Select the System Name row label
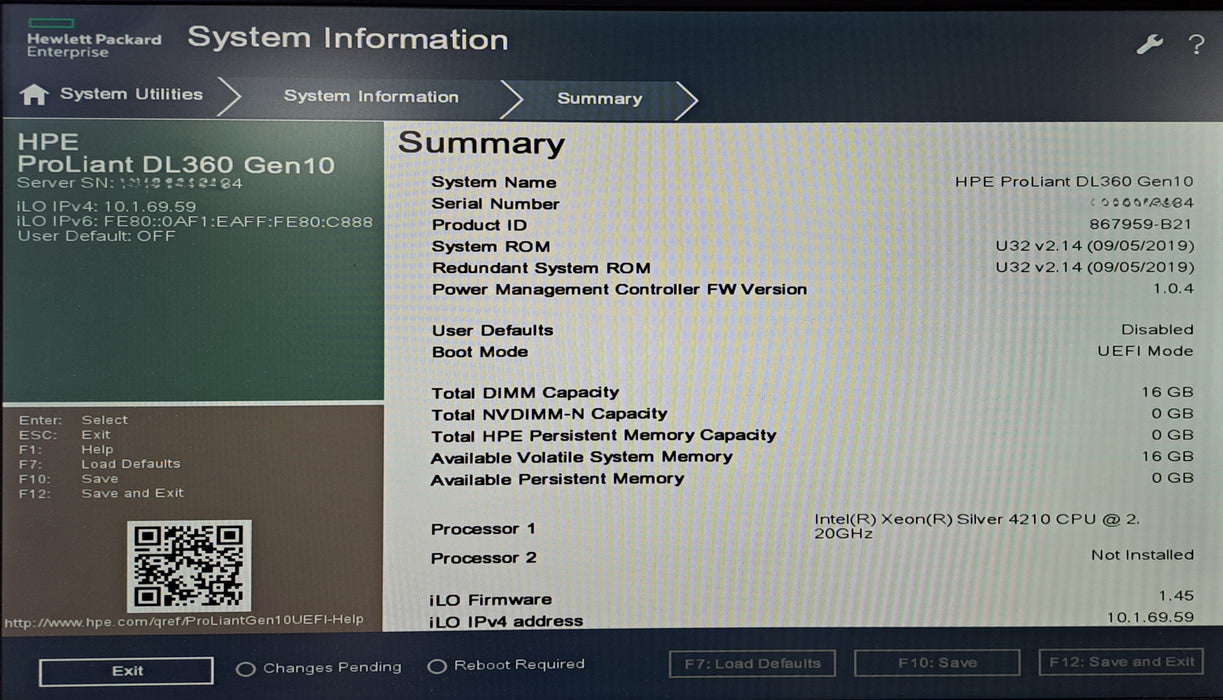This screenshot has width=1223, height=700. tap(494, 182)
